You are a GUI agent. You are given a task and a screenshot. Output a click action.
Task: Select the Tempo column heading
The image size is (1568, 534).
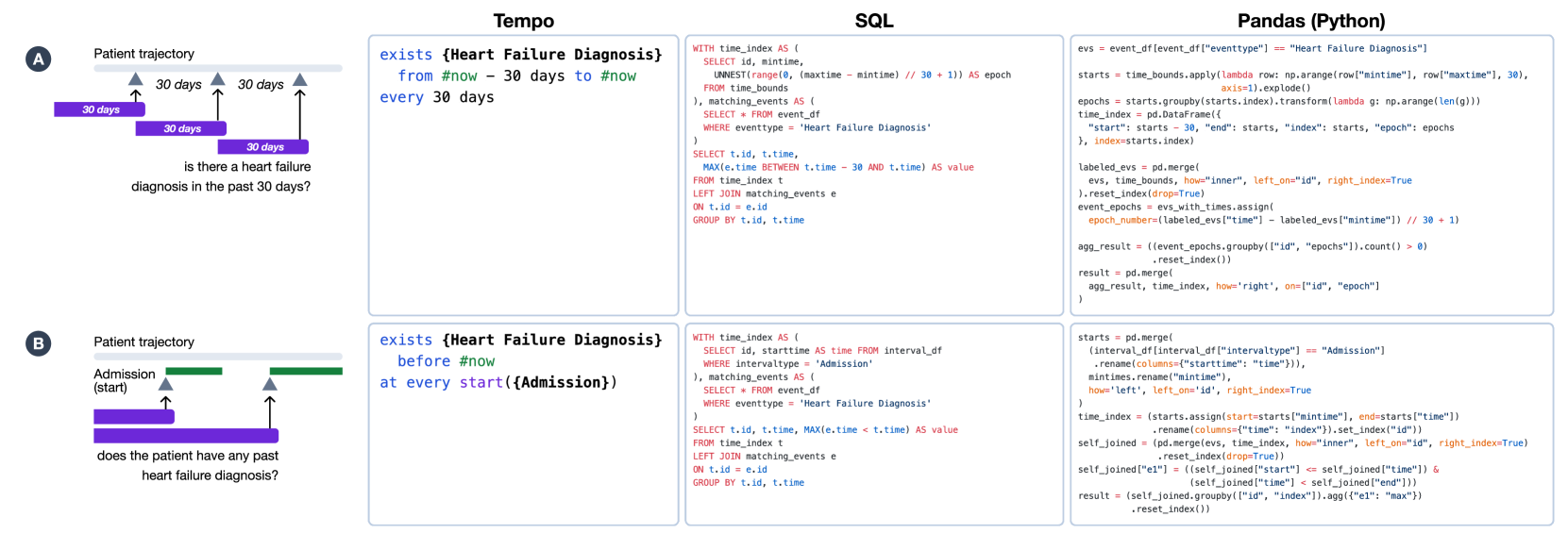tap(524, 21)
